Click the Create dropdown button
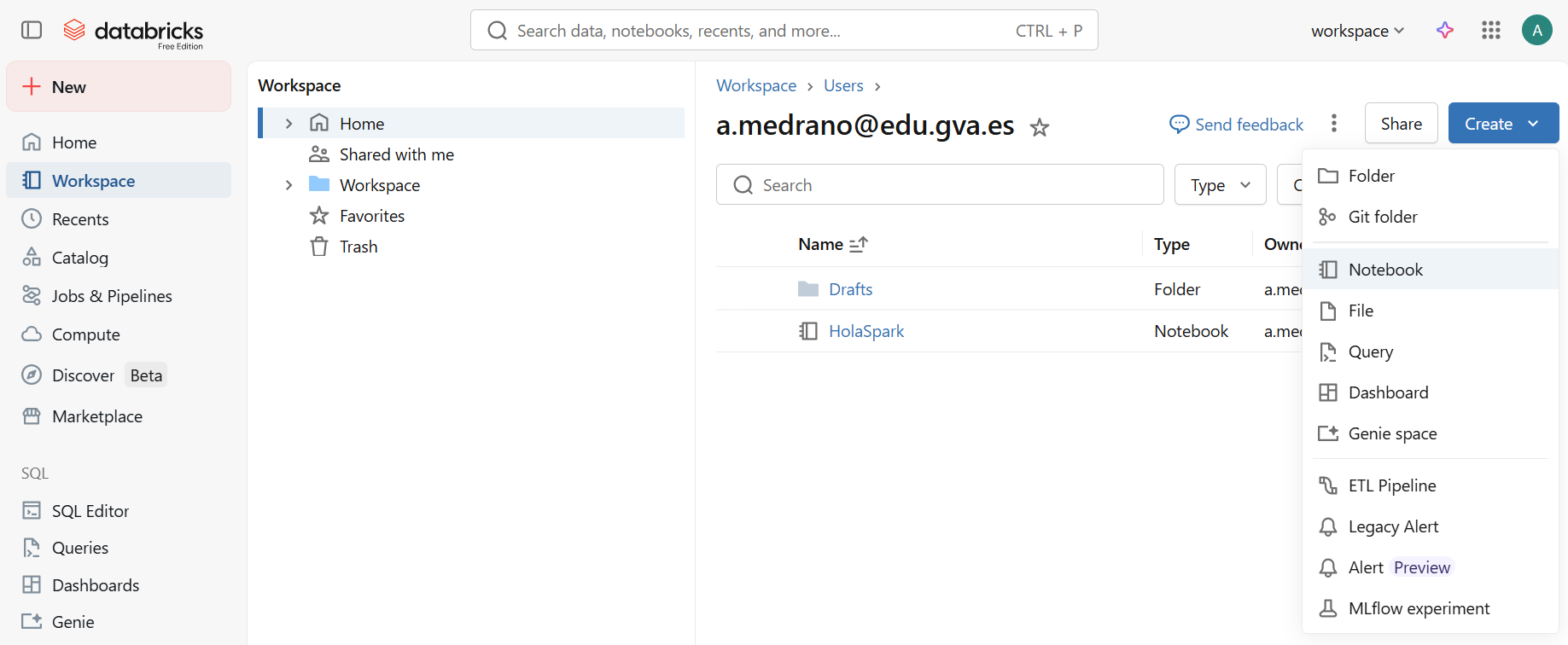This screenshot has height=645, width=1568. (1503, 124)
